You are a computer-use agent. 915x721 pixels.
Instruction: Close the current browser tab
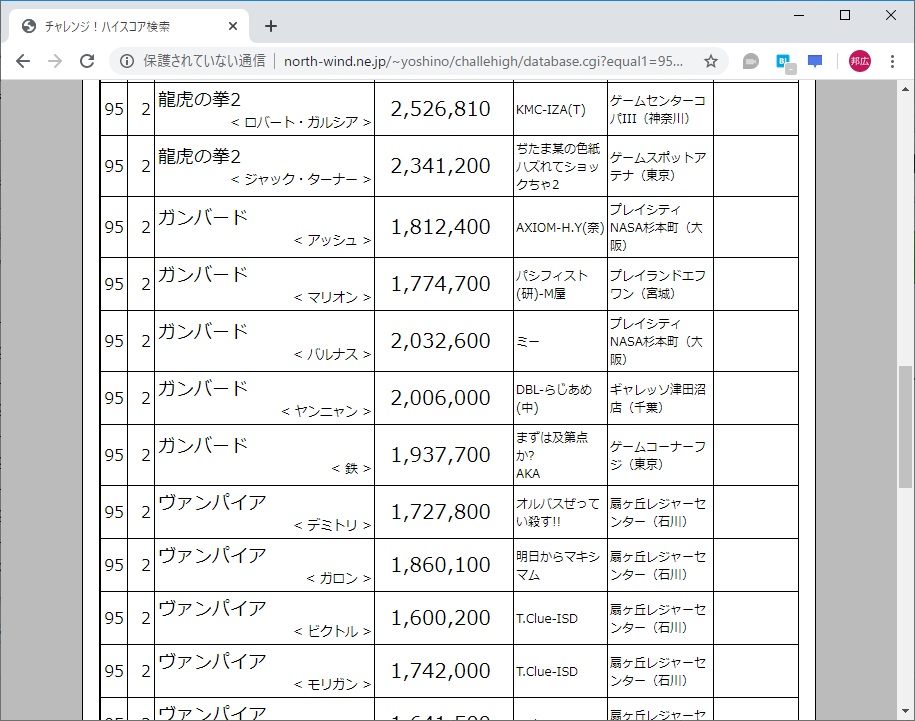(x=233, y=26)
